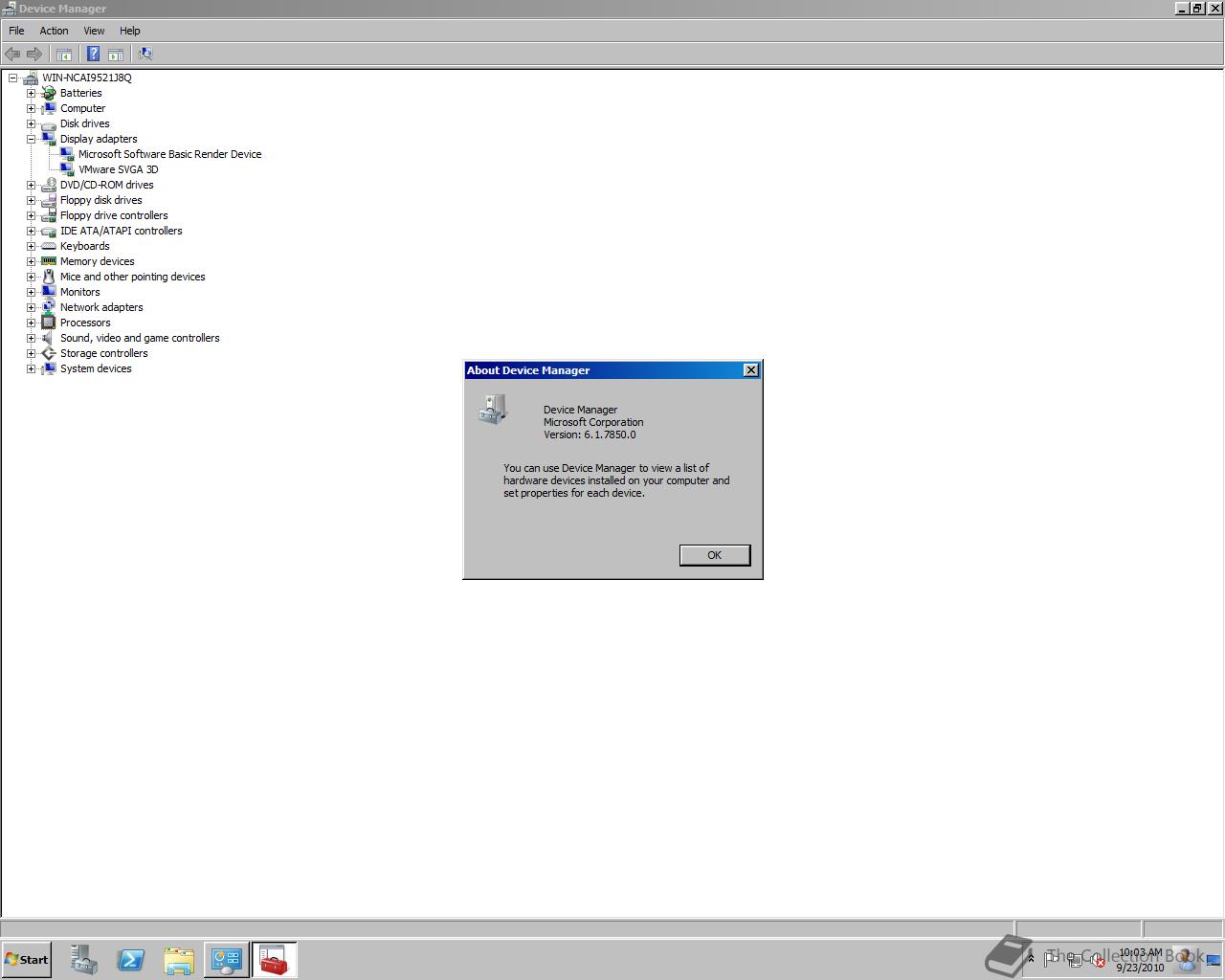1225x980 pixels.
Task: Click IDE ATA/ATAPI controllers icon
Action: point(49,231)
